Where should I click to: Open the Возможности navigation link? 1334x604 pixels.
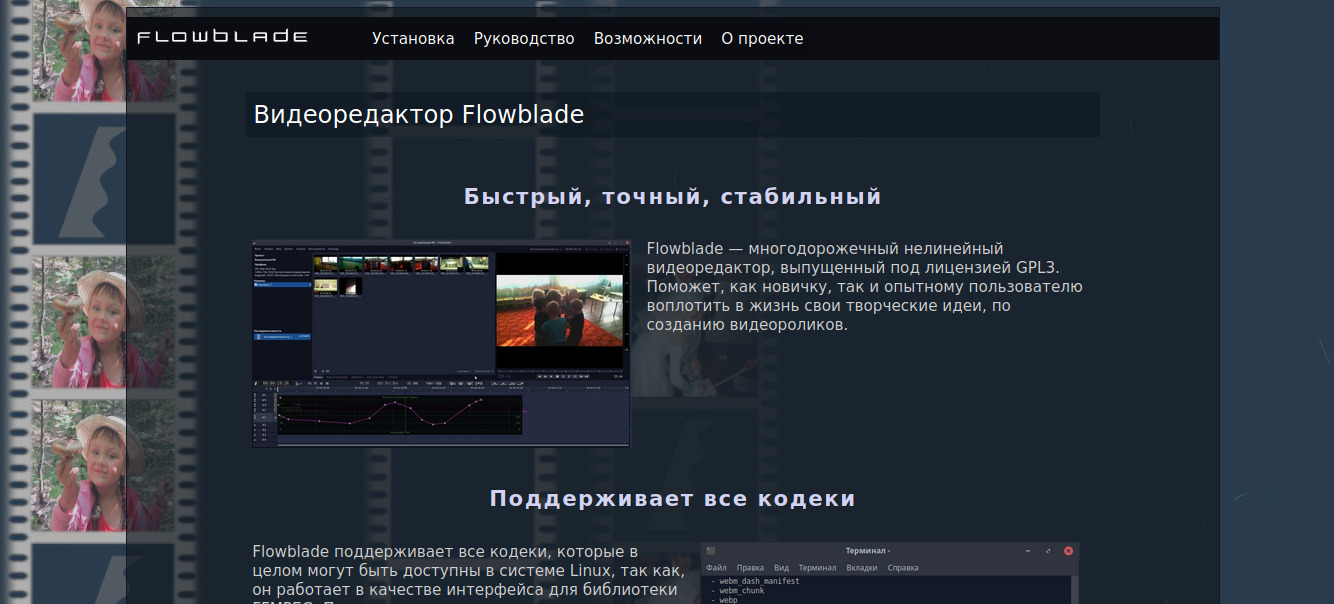[x=648, y=39]
